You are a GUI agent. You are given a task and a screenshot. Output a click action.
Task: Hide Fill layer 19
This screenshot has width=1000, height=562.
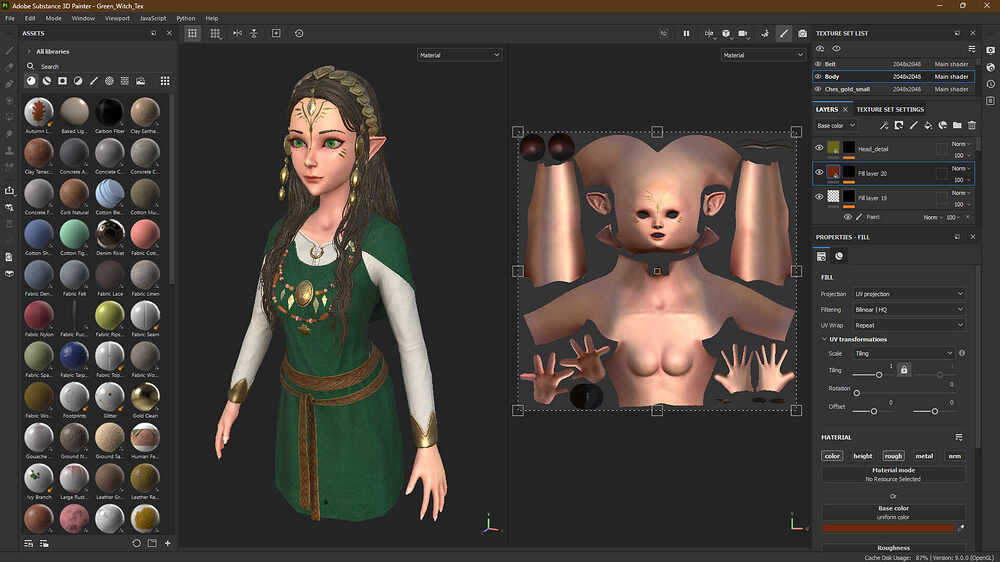click(x=820, y=197)
